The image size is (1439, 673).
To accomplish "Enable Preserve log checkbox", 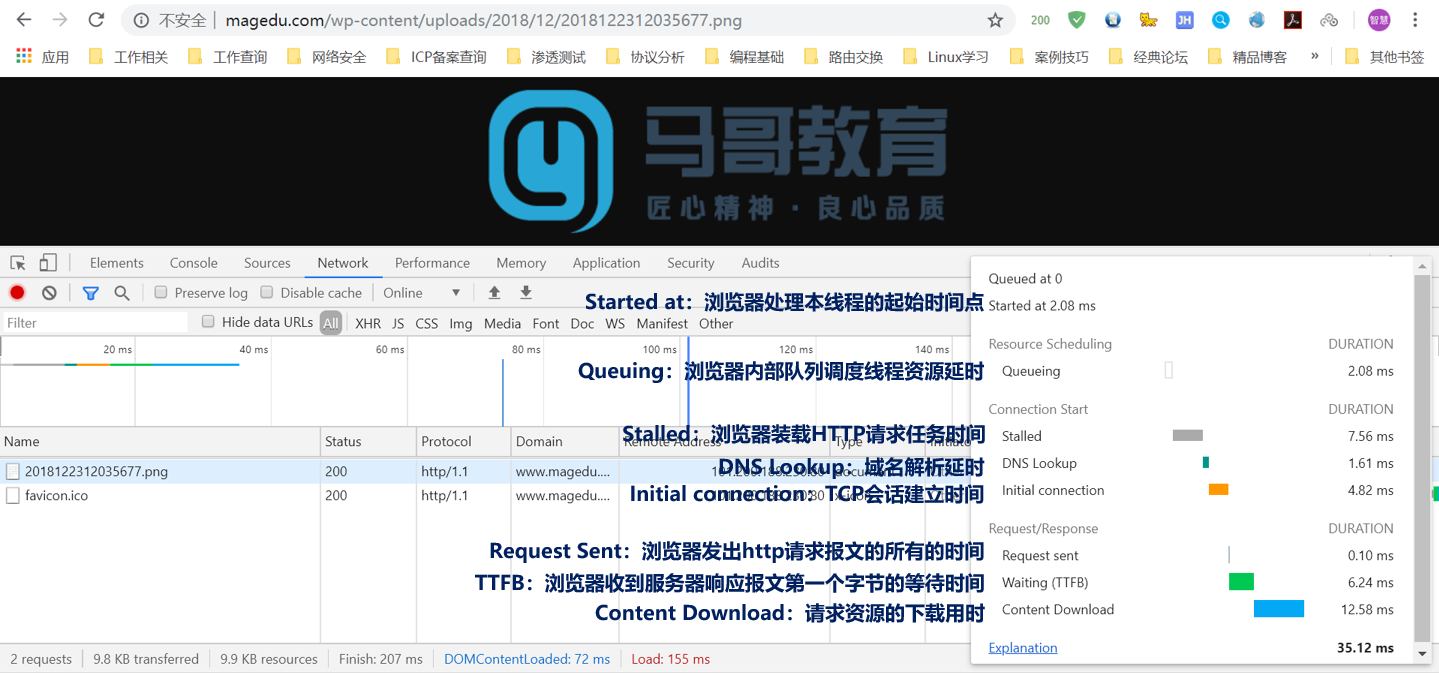I will [x=161, y=293].
